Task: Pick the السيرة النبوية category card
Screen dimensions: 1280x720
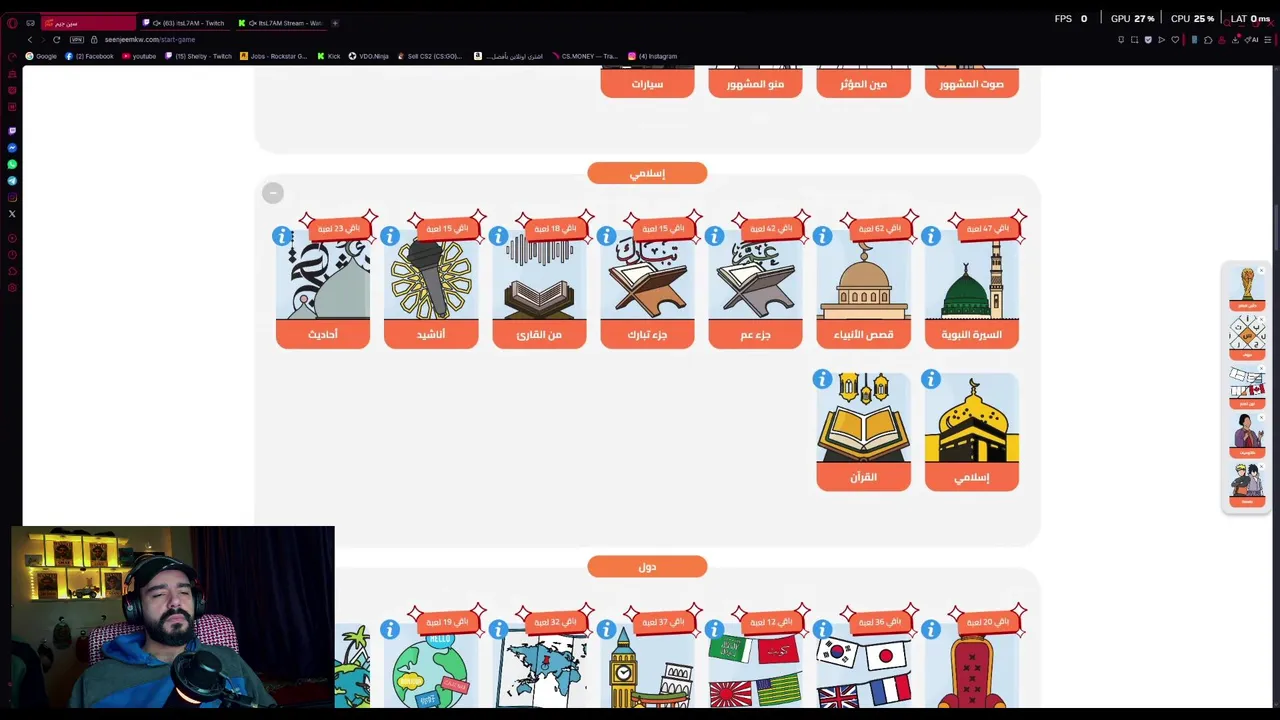Action: [972, 289]
